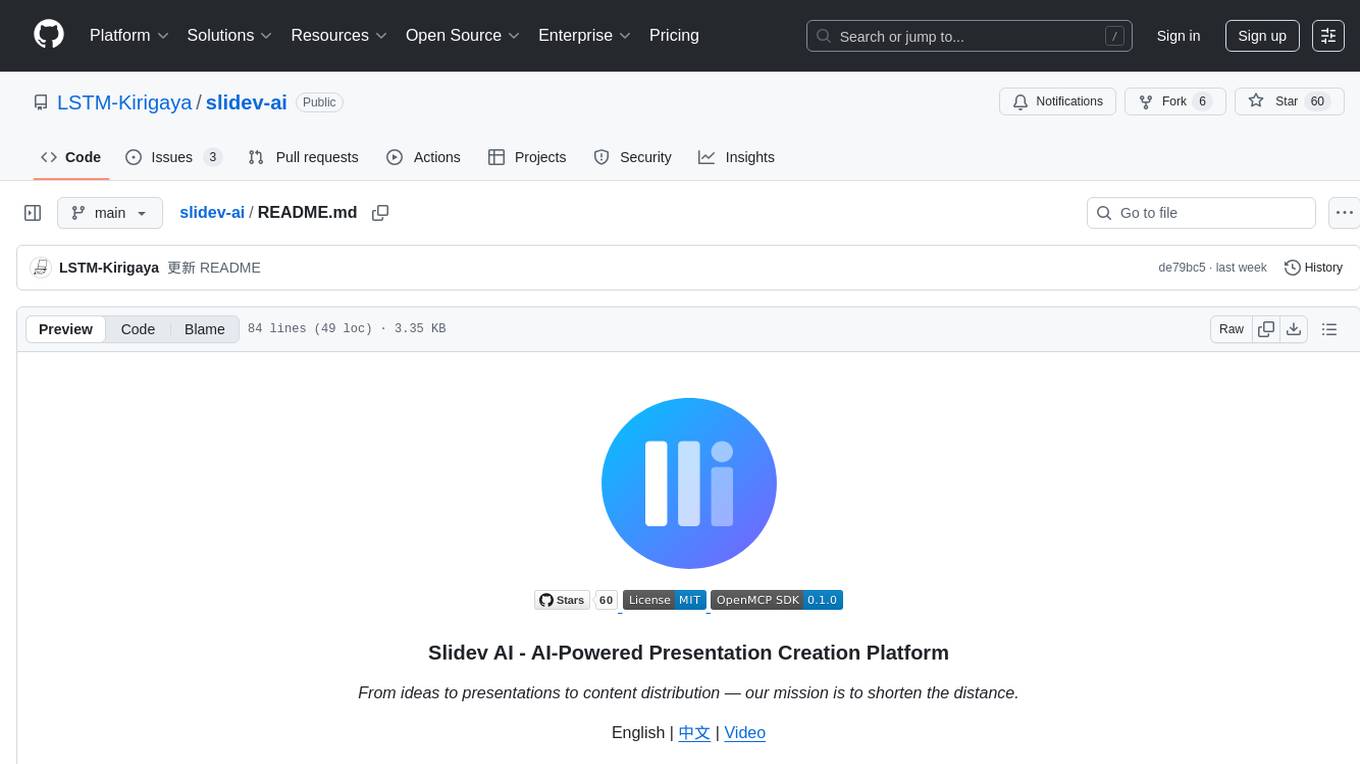The width and height of the screenshot is (1360, 764).
Task: Open commit de79bc5
Action: (x=1182, y=267)
